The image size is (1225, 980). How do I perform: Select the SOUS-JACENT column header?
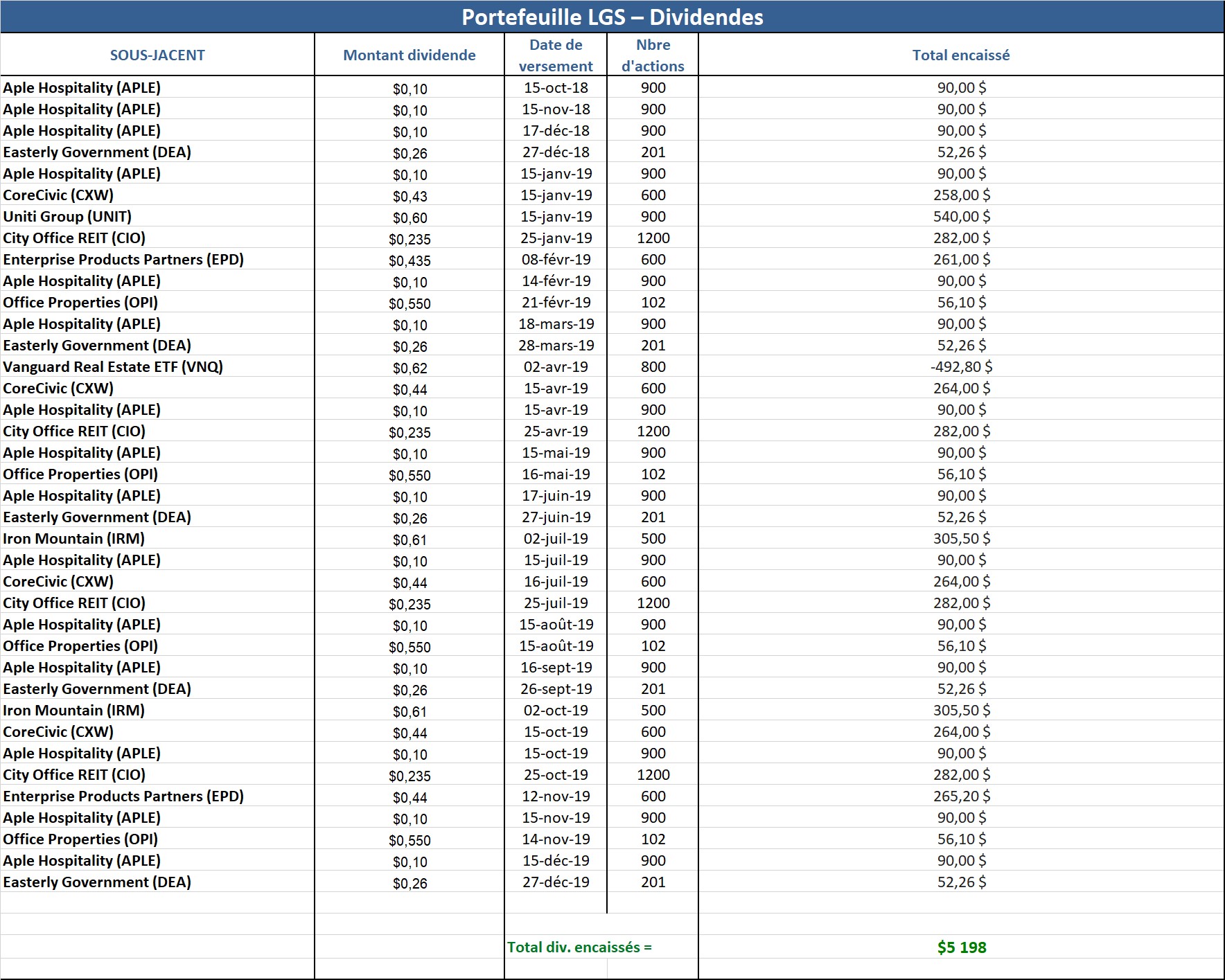pos(157,55)
